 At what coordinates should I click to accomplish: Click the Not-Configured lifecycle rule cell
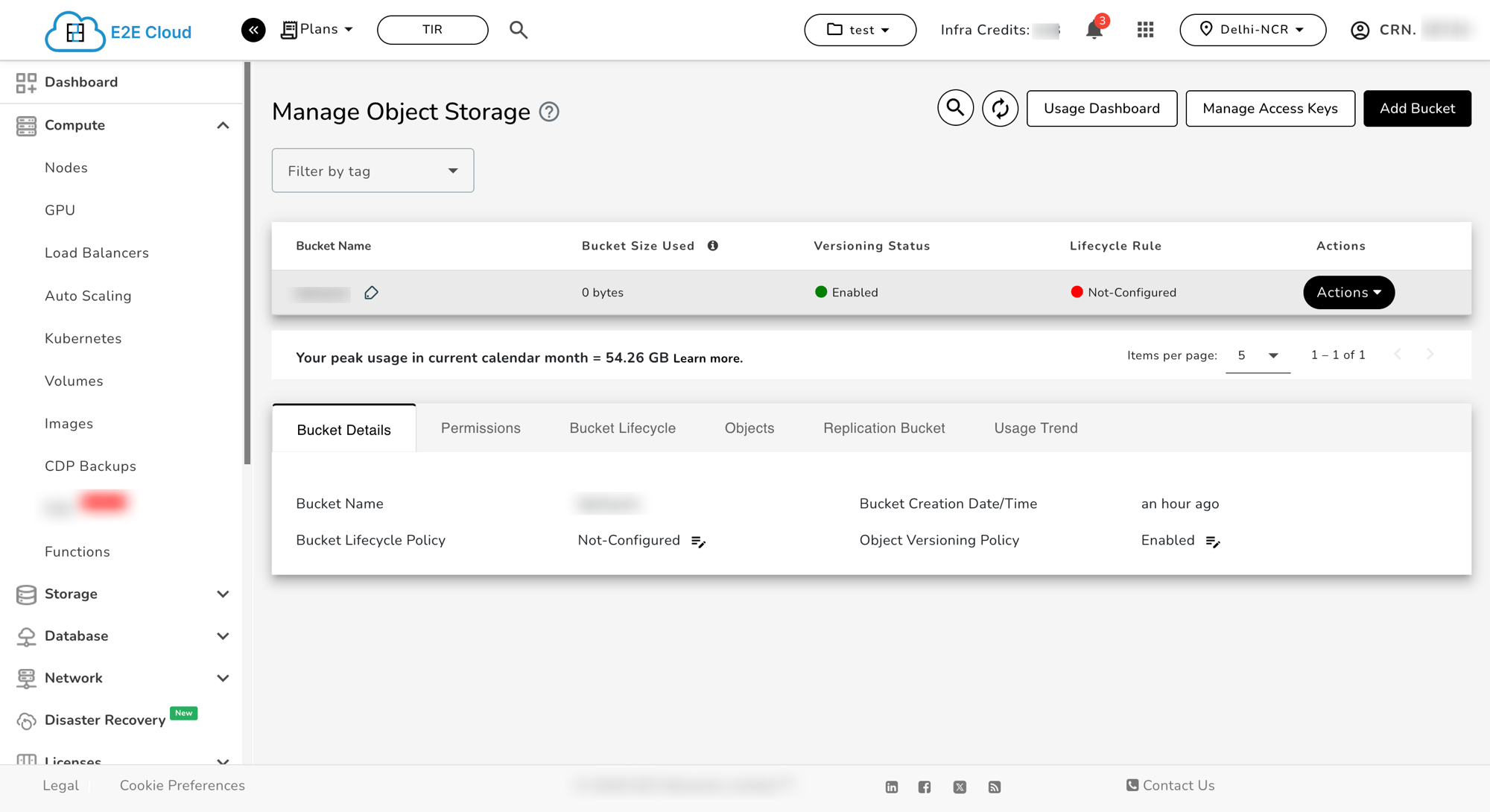1123,293
